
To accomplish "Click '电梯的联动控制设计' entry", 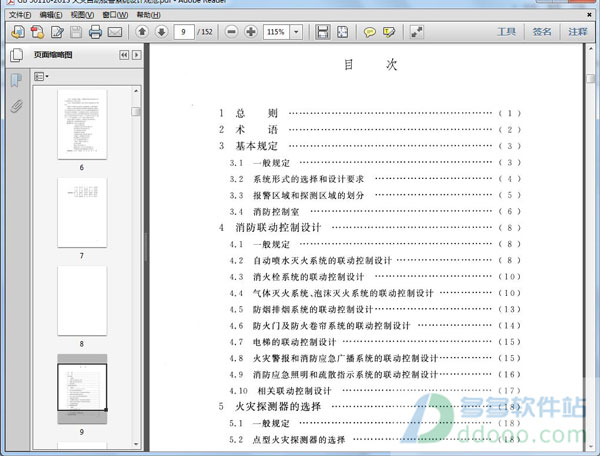I will [x=294, y=342].
